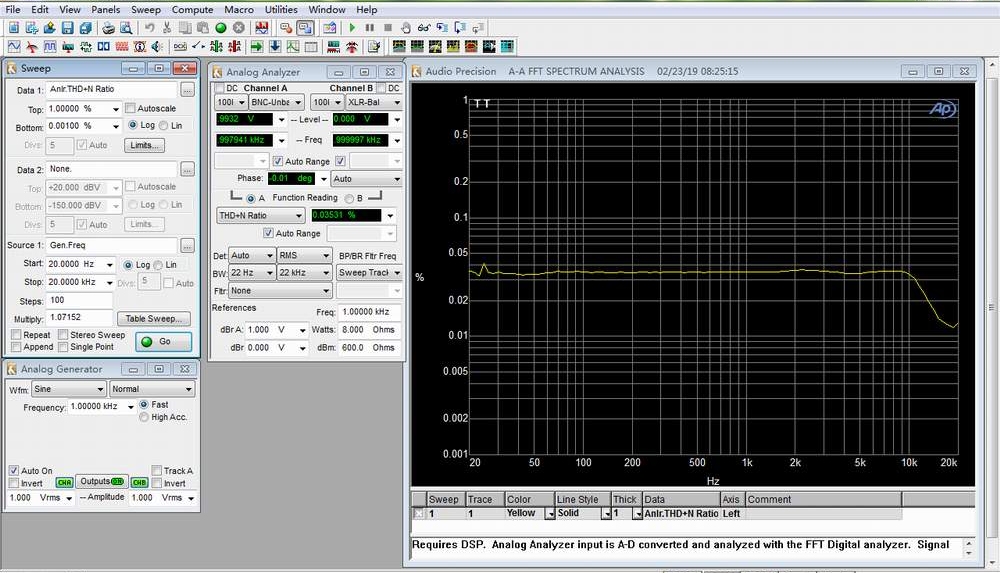Click the red upward arrows icon
Screen dimensions: 1000x573
(x=351, y=47)
